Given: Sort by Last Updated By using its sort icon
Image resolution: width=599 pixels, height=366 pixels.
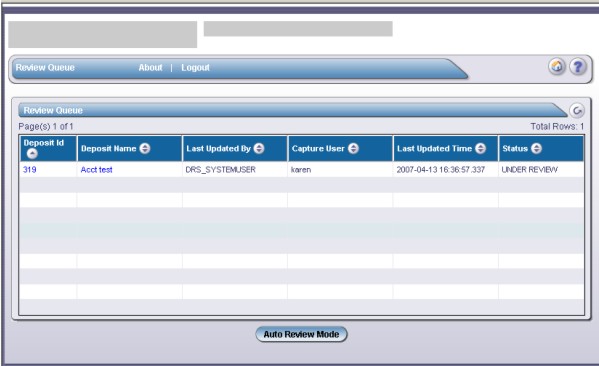Looking at the screenshot, I should 259,148.
